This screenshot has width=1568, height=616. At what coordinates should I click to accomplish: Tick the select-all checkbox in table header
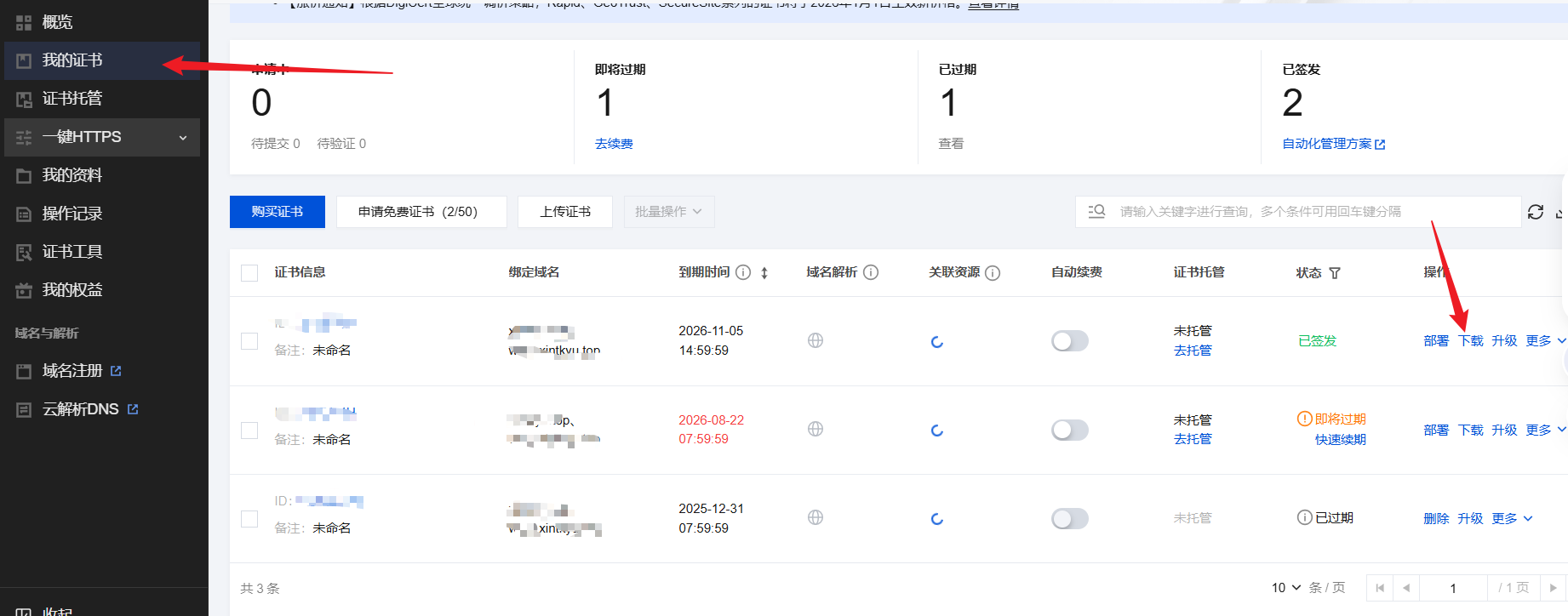249,273
